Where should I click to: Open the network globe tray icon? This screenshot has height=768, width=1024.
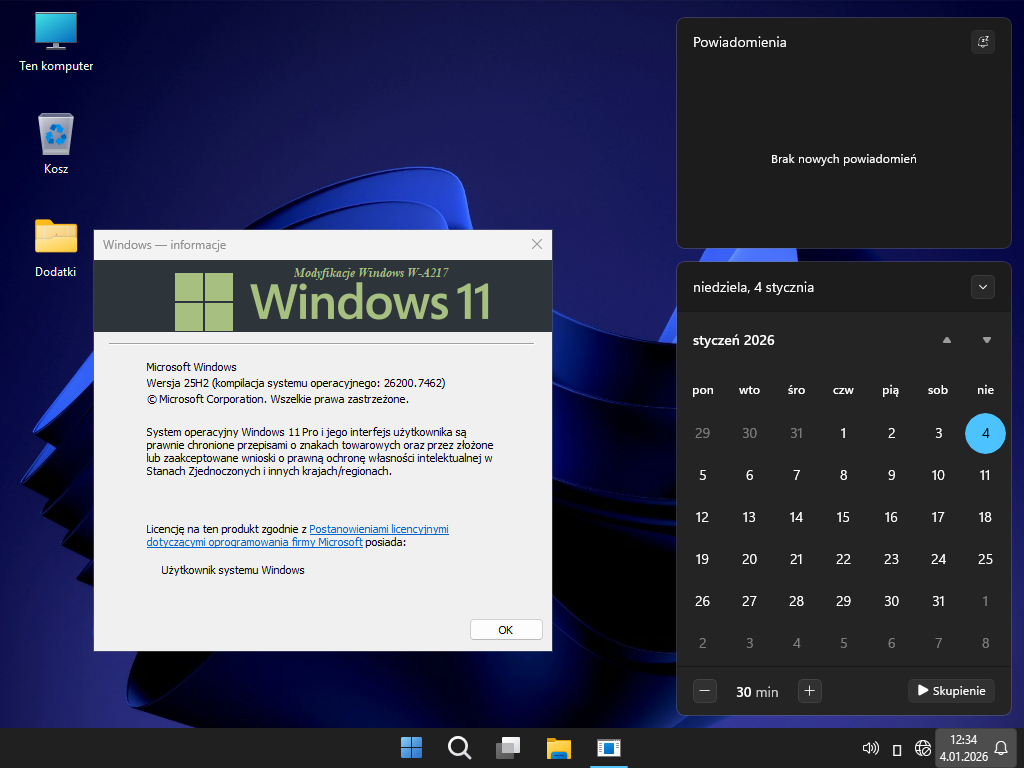pyautogui.click(x=923, y=749)
